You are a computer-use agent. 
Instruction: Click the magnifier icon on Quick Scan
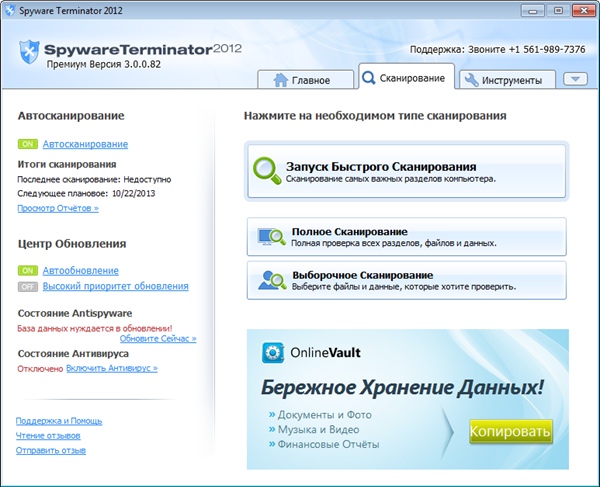point(267,169)
